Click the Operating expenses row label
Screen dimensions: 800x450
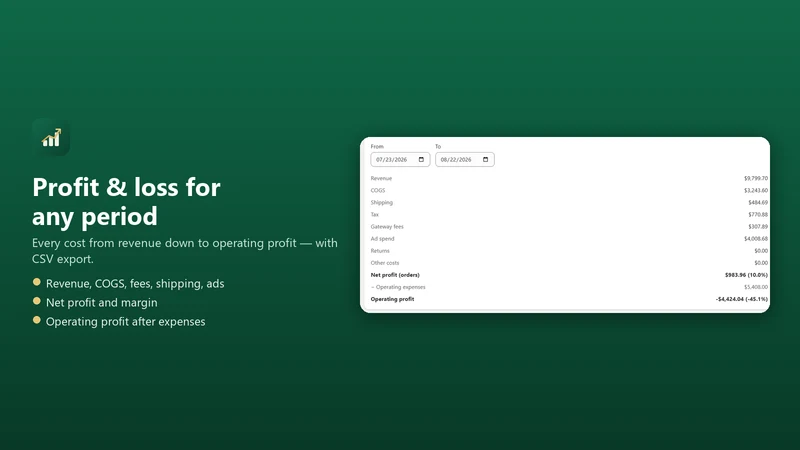click(398, 287)
